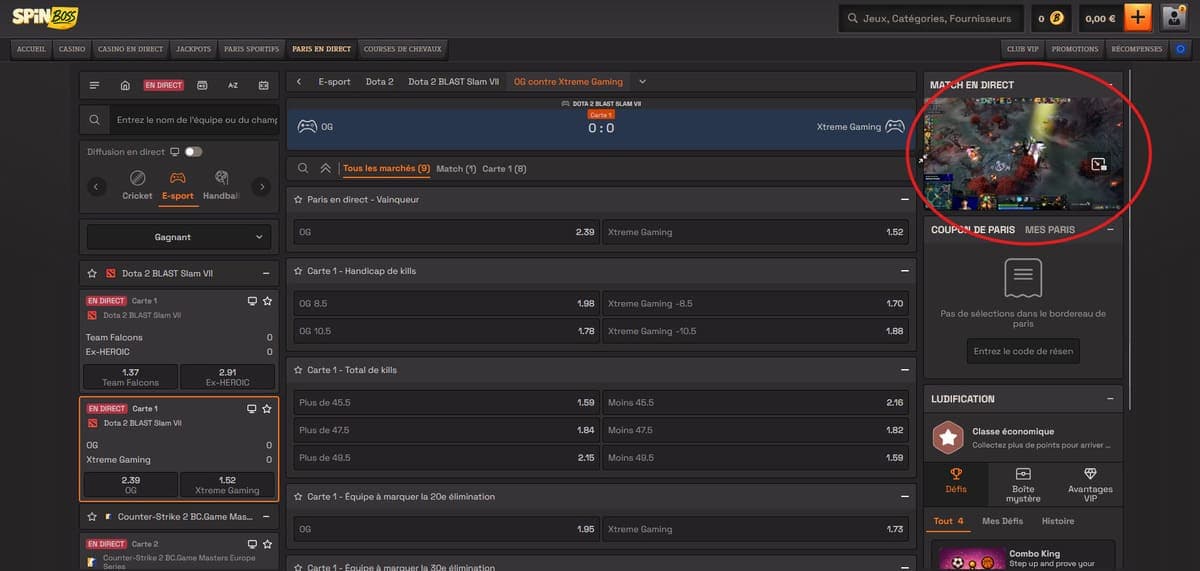Click the market search magnifier icon
The image size is (1200, 571).
click(x=303, y=168)
